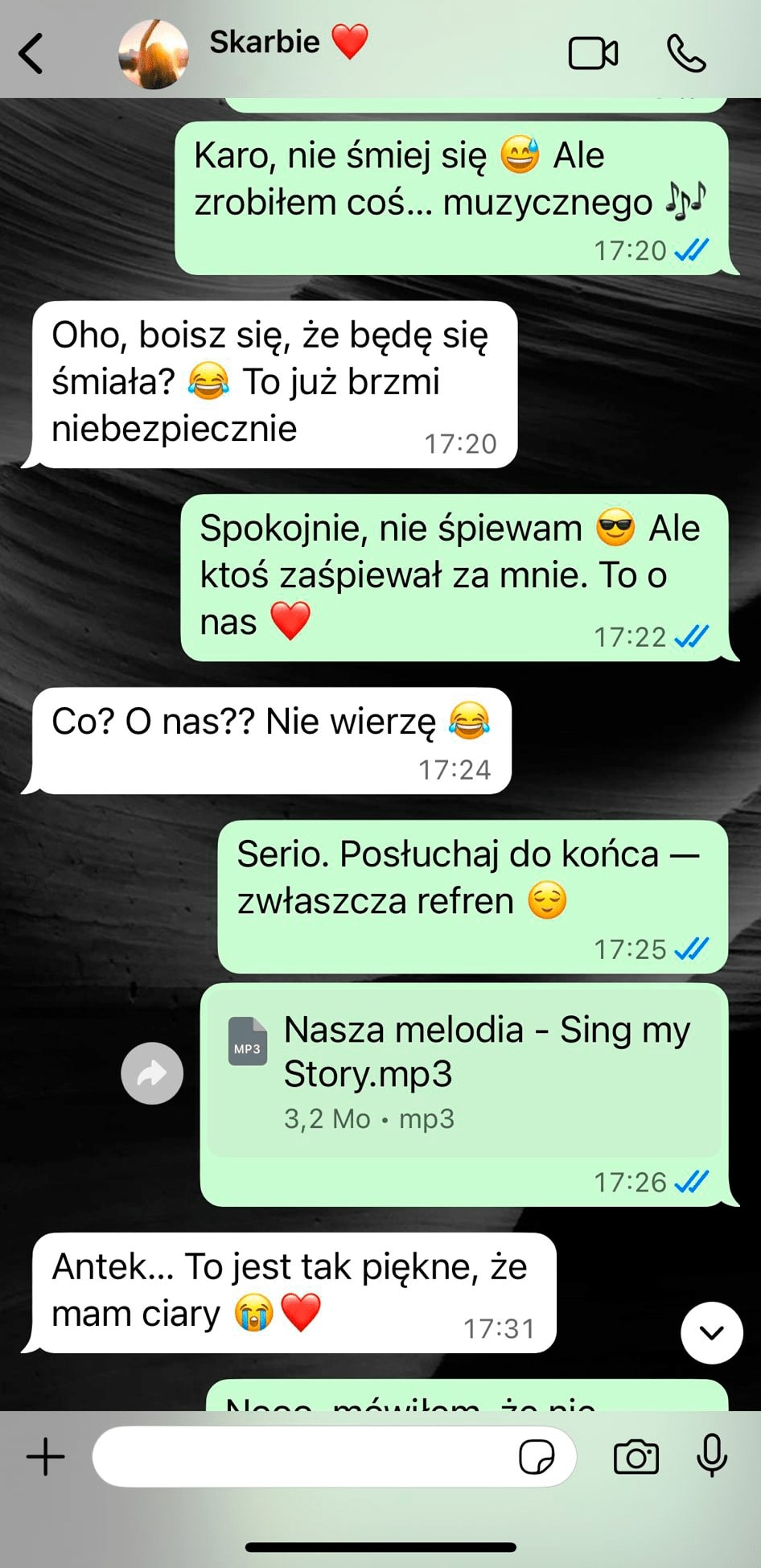Open the camera from the bottom bar
761x1568 pixels.
click(x=636, y=1457)
